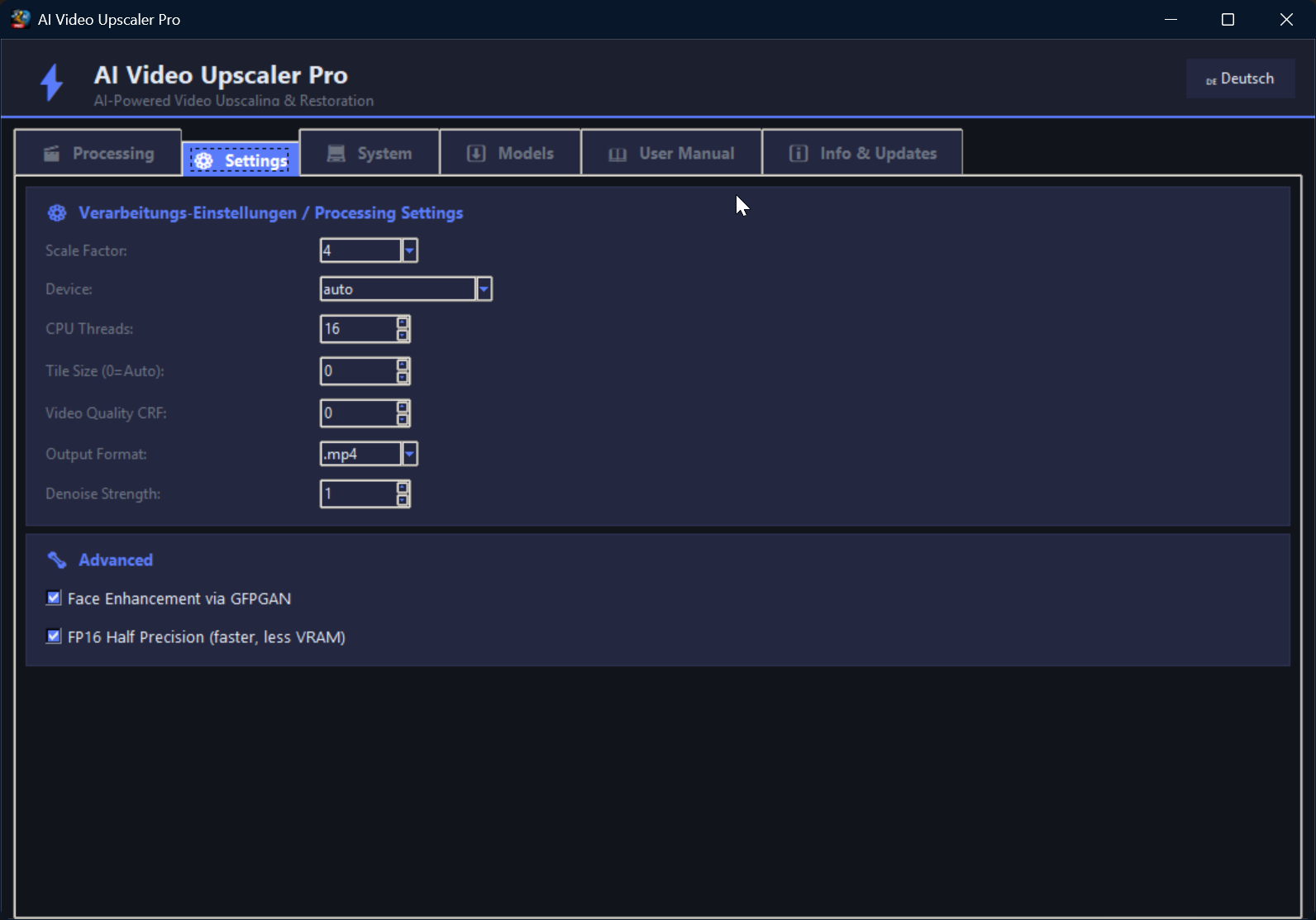Increase the Denoise Strength value
The image size is (1316, 920).
(x=403, y=488)
